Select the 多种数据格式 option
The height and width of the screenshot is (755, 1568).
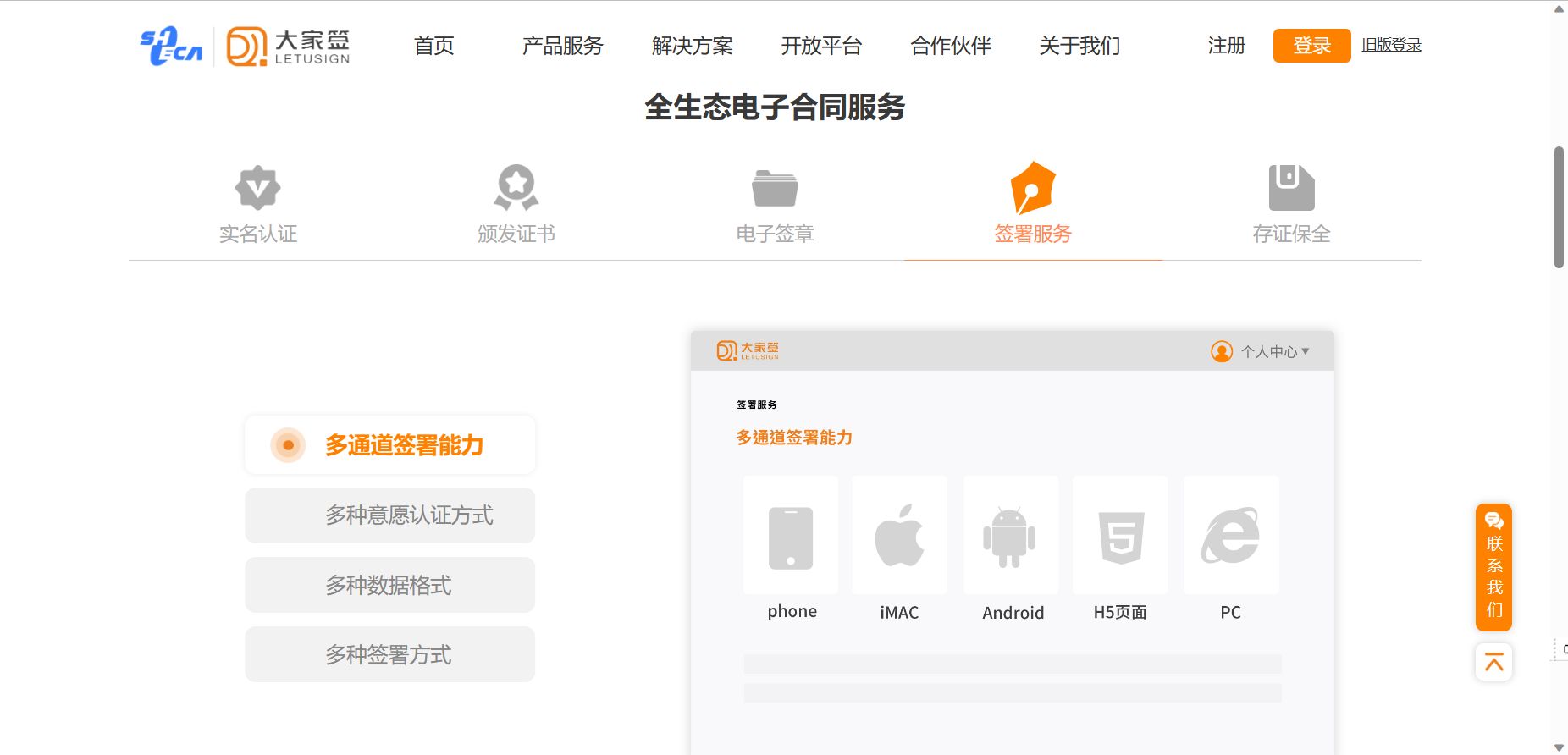(390, 585)
